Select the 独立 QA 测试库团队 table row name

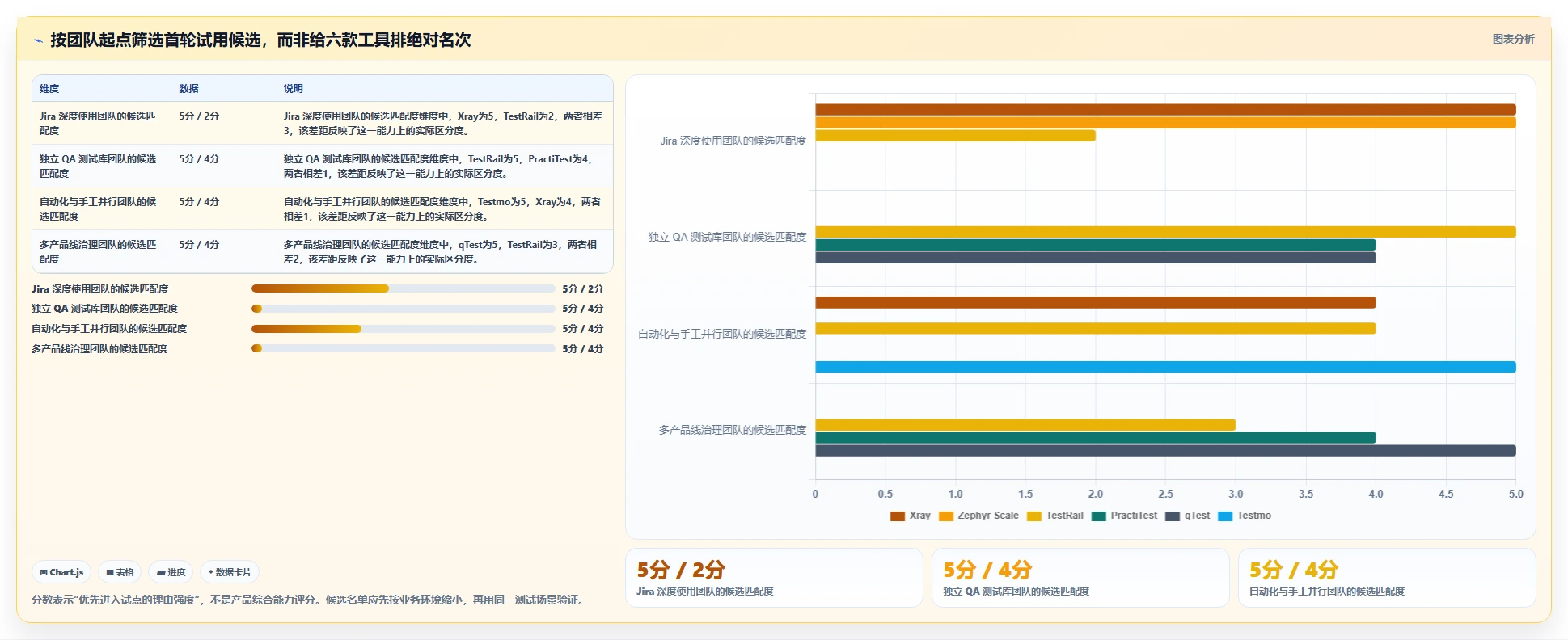point(98,166)
